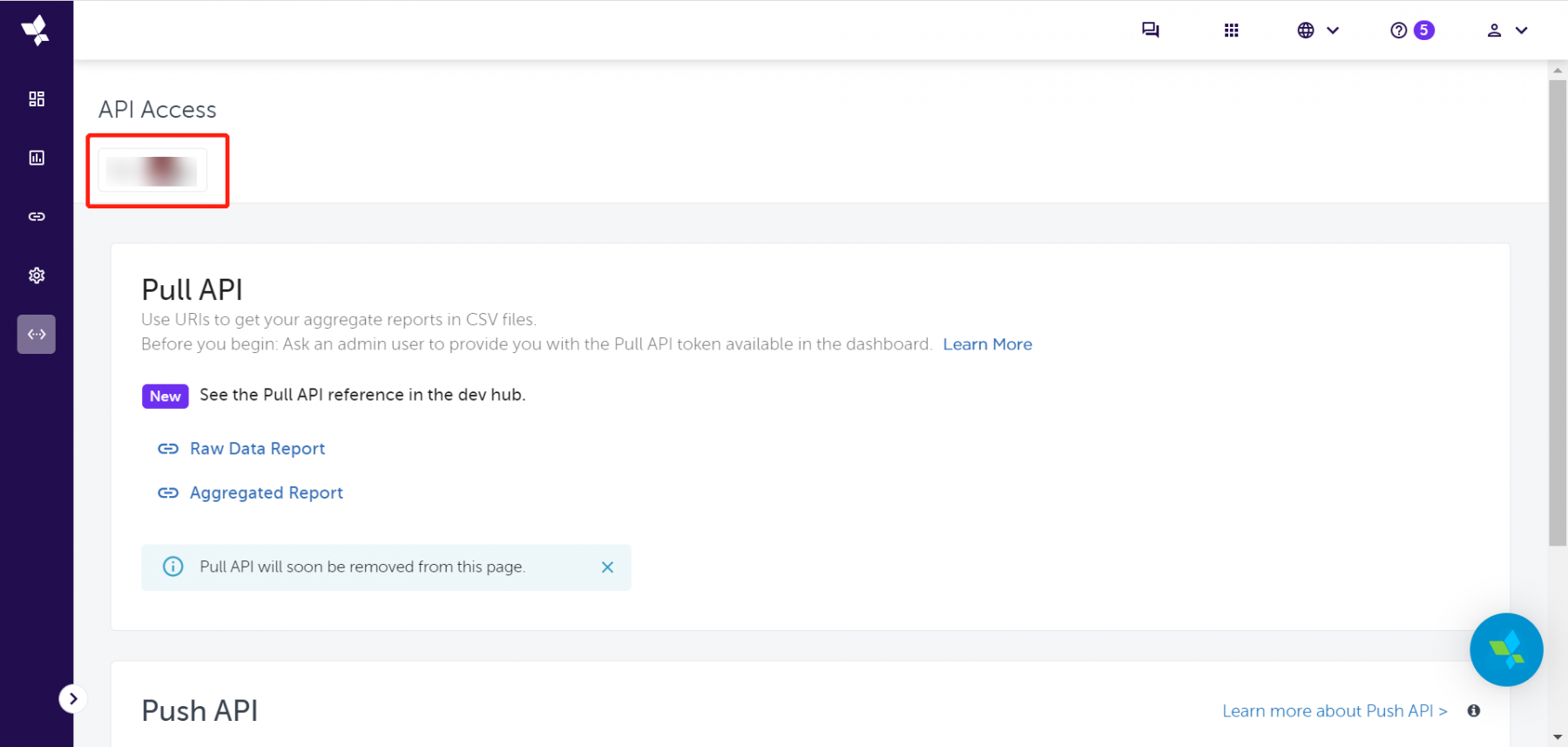This screenshot has width=1568, height=747.
Task: Open the help icon with badge 5
Action: click(1411, 31)
